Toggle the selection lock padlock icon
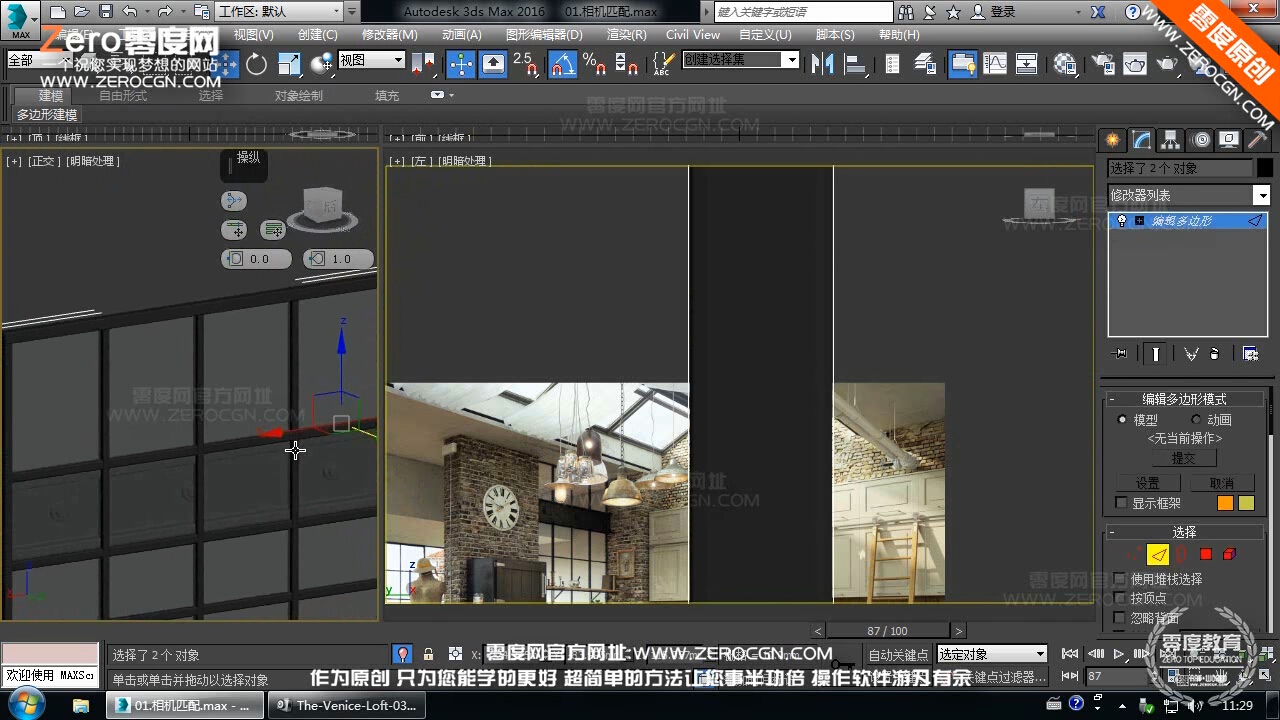 (428, 654)
